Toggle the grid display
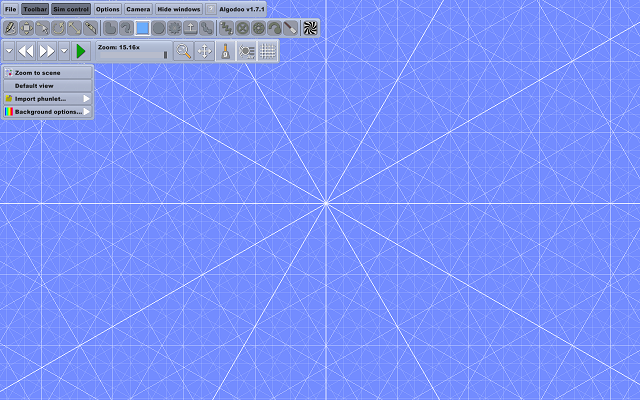640x400 pixels. (x=267, y=51)
